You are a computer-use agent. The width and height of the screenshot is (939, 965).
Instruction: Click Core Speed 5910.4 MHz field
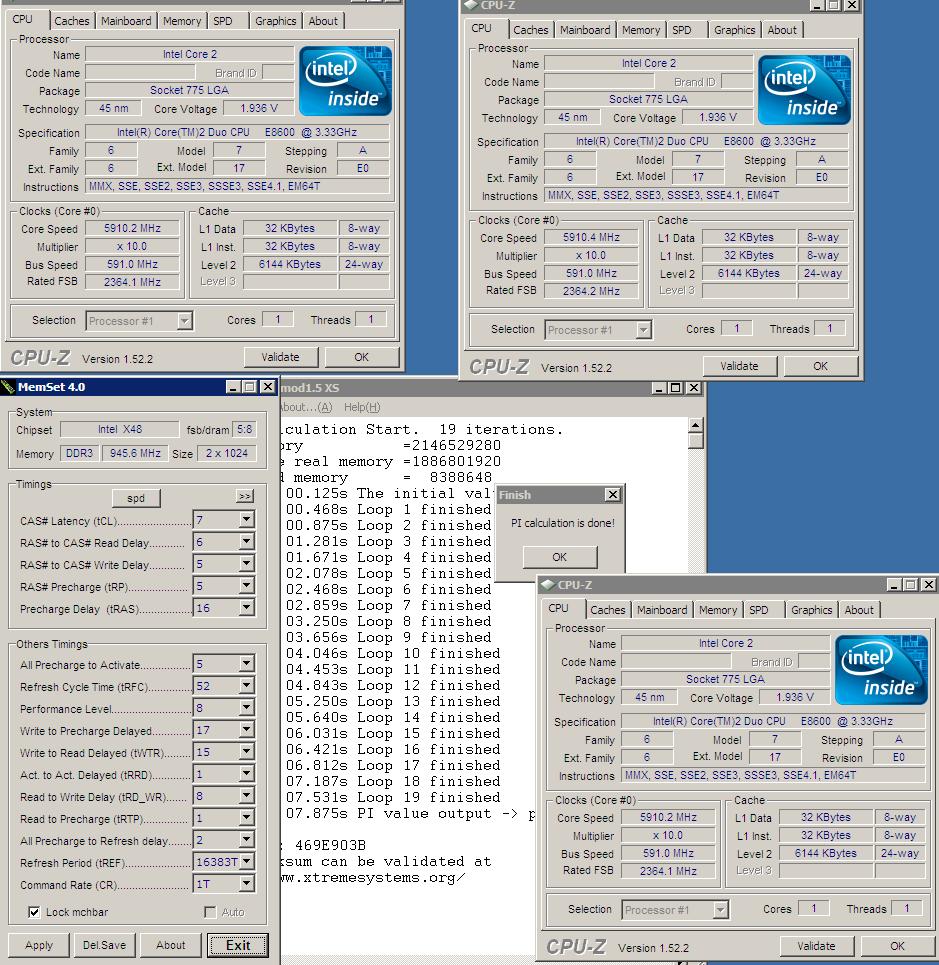pyautogui.click(x=591, y=238)
